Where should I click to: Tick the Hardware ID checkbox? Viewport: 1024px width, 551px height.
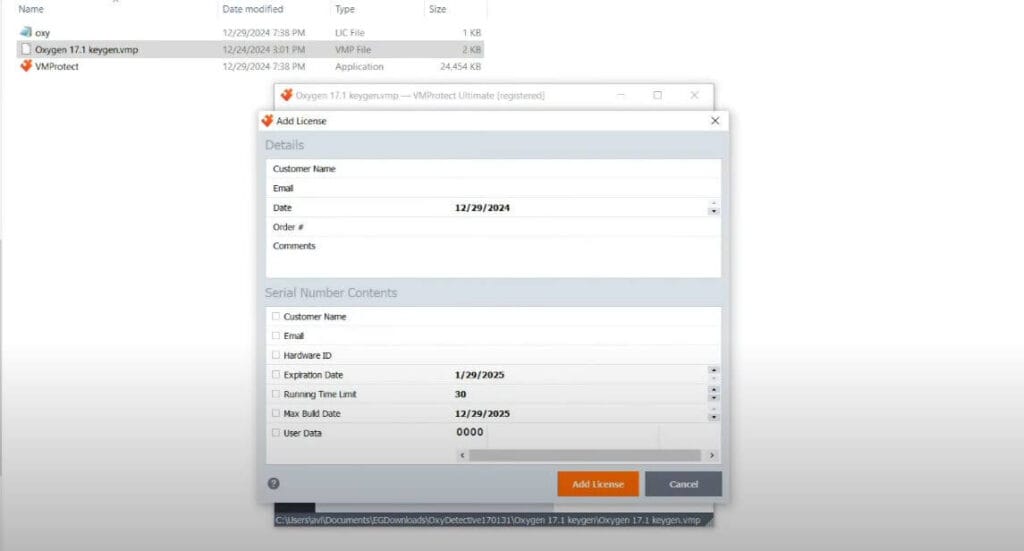coord(276,355)
